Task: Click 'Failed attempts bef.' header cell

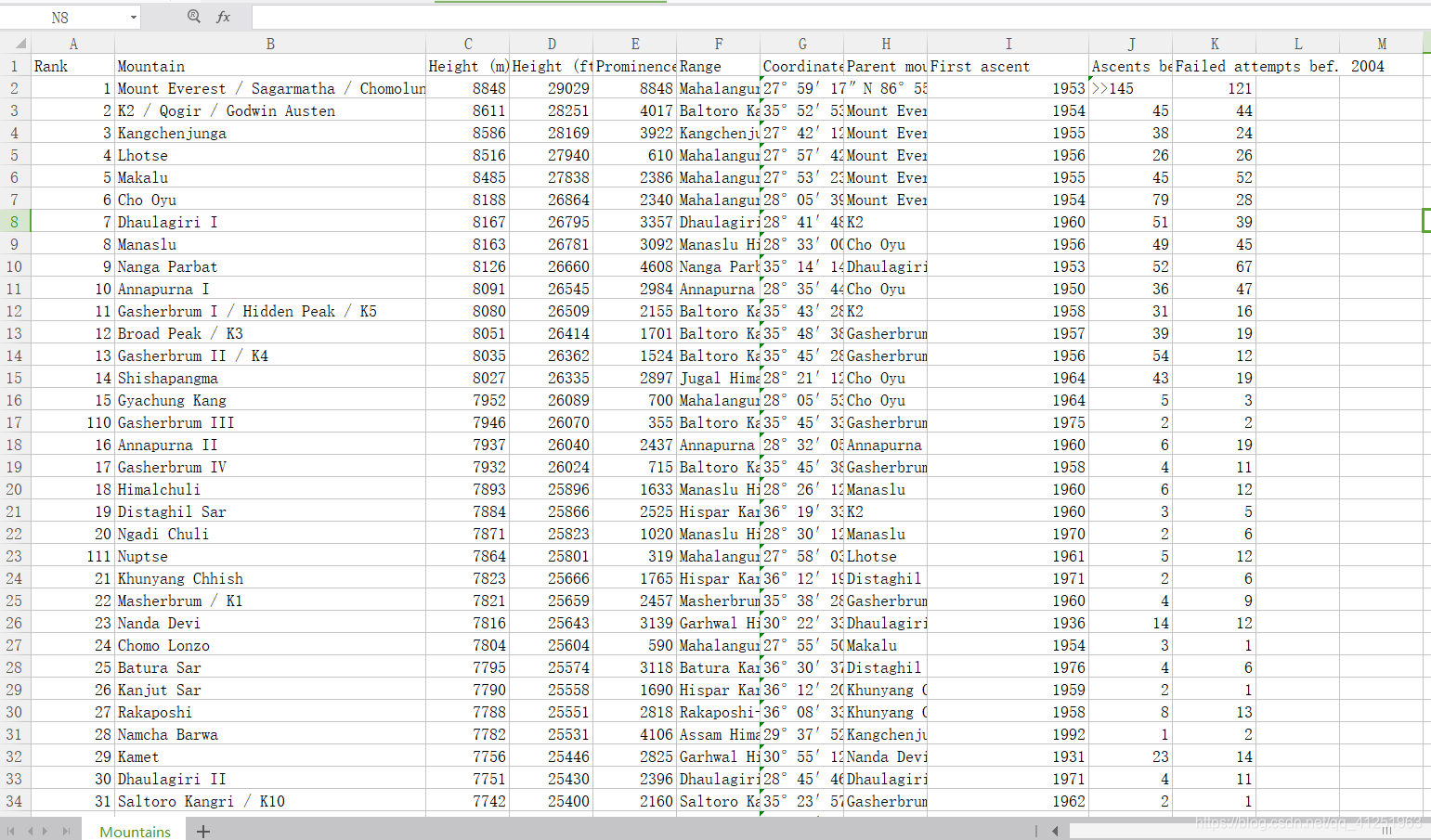Action: [1215, 66]
